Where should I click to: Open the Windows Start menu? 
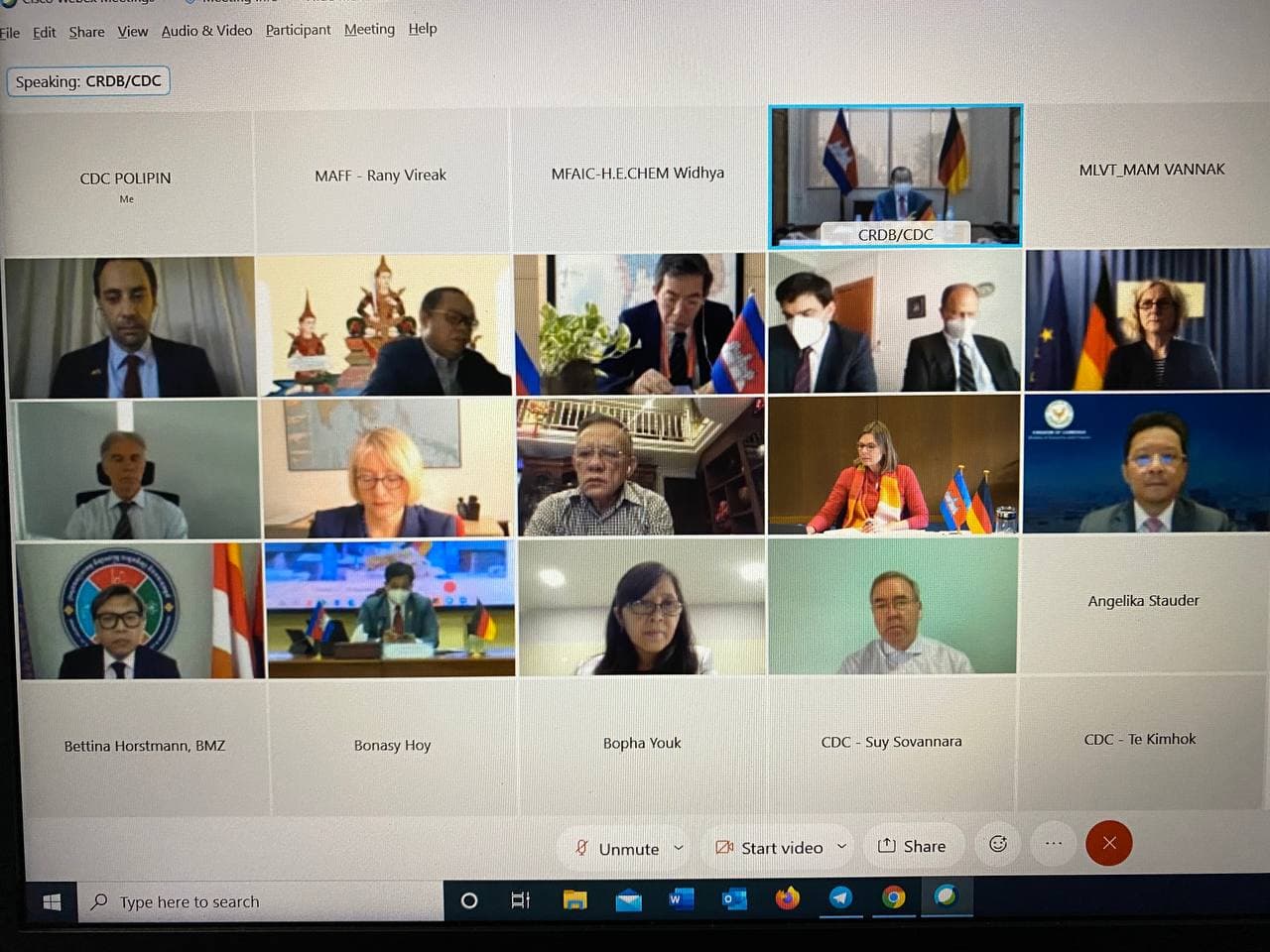pyautogui.click(x=52, y=901)
